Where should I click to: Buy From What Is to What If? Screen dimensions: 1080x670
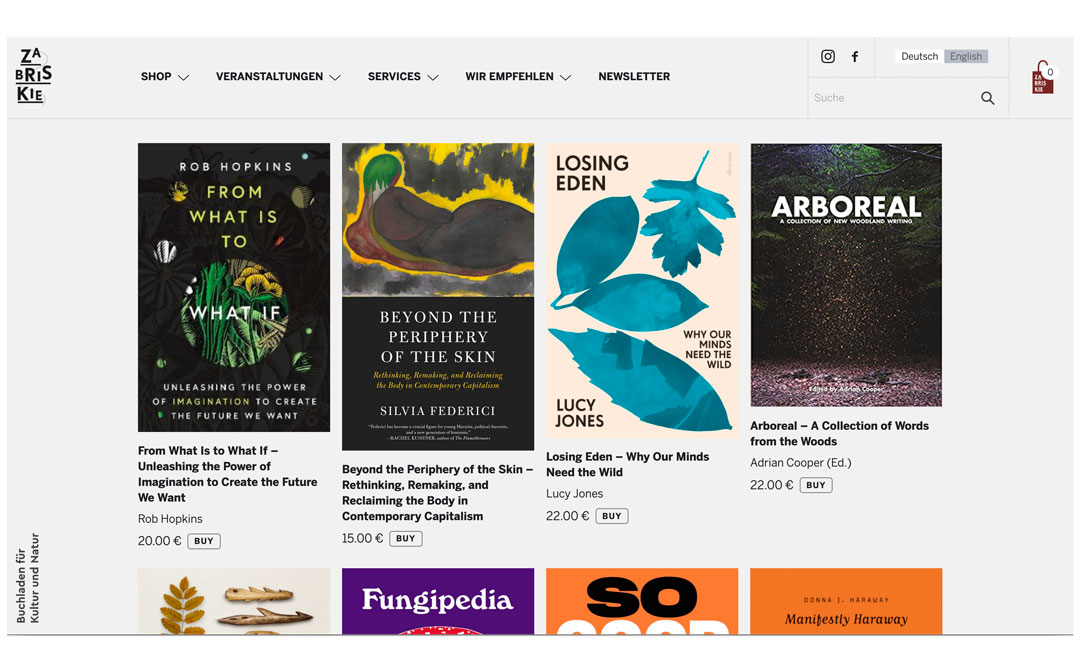pos(204,541)
